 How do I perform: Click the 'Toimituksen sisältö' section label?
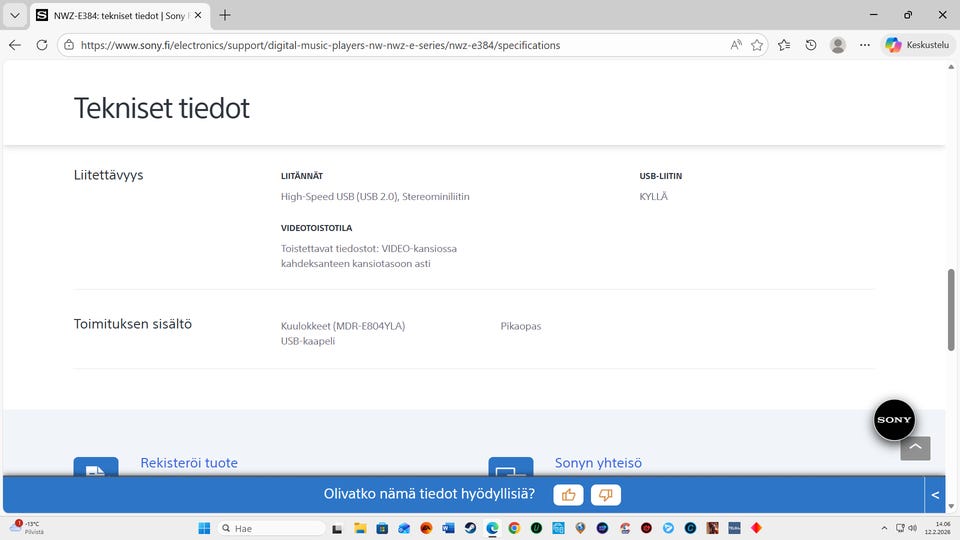click(x=133, y=324)
